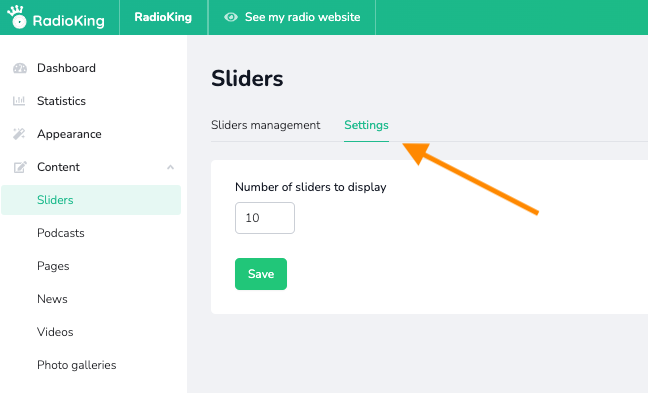The height and width of the screenshot is (393, 648).
Task: Open See my radio website link
Action: point(292,17)
